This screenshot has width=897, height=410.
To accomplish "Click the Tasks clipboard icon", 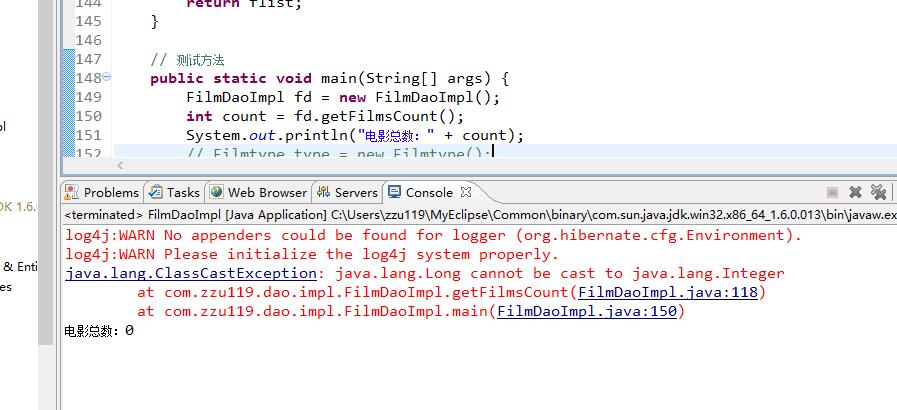I will click(155, 192).
